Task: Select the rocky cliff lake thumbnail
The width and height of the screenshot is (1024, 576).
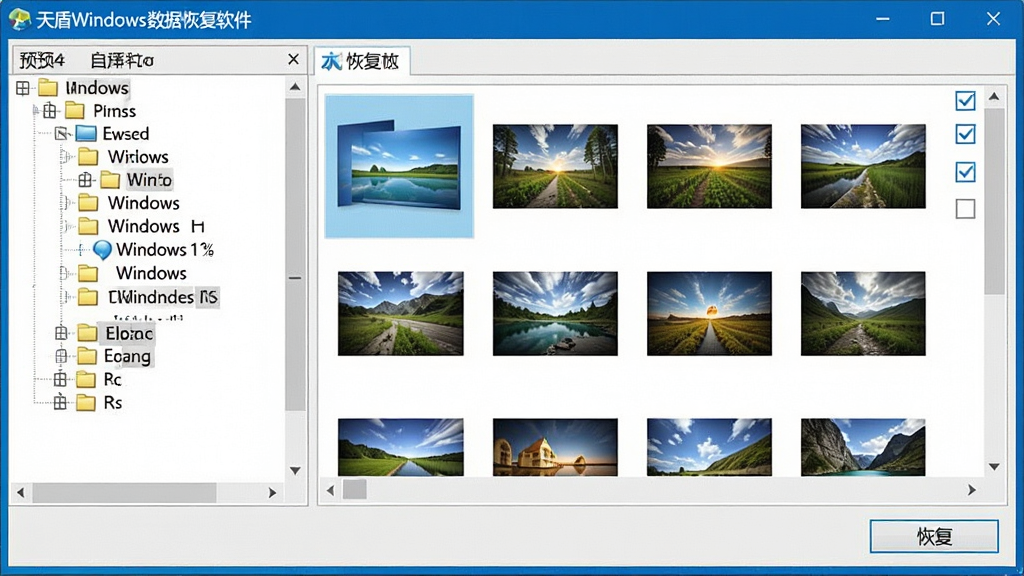Action: click(863, 447)
